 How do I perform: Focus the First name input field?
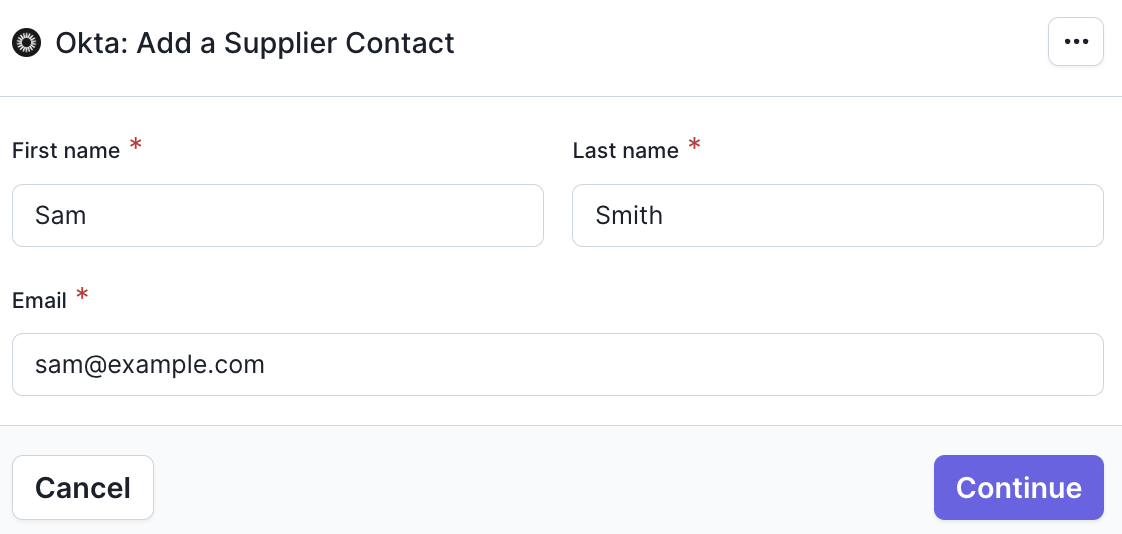tap(278, 215)
